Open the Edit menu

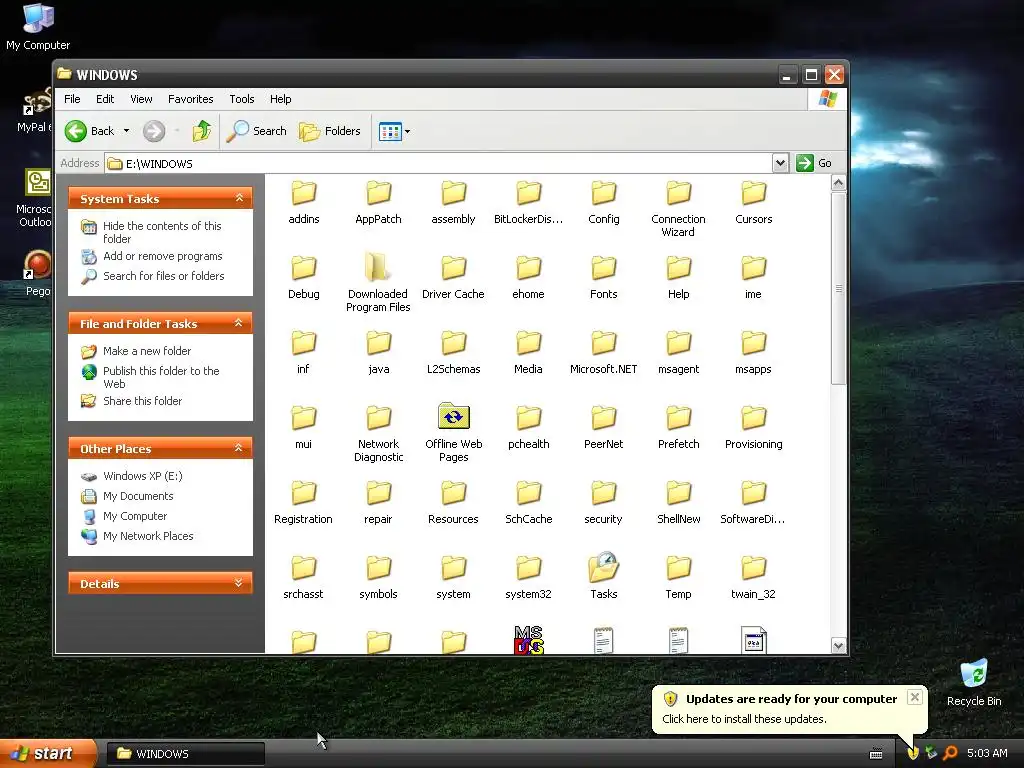click(x=104, y=99)
